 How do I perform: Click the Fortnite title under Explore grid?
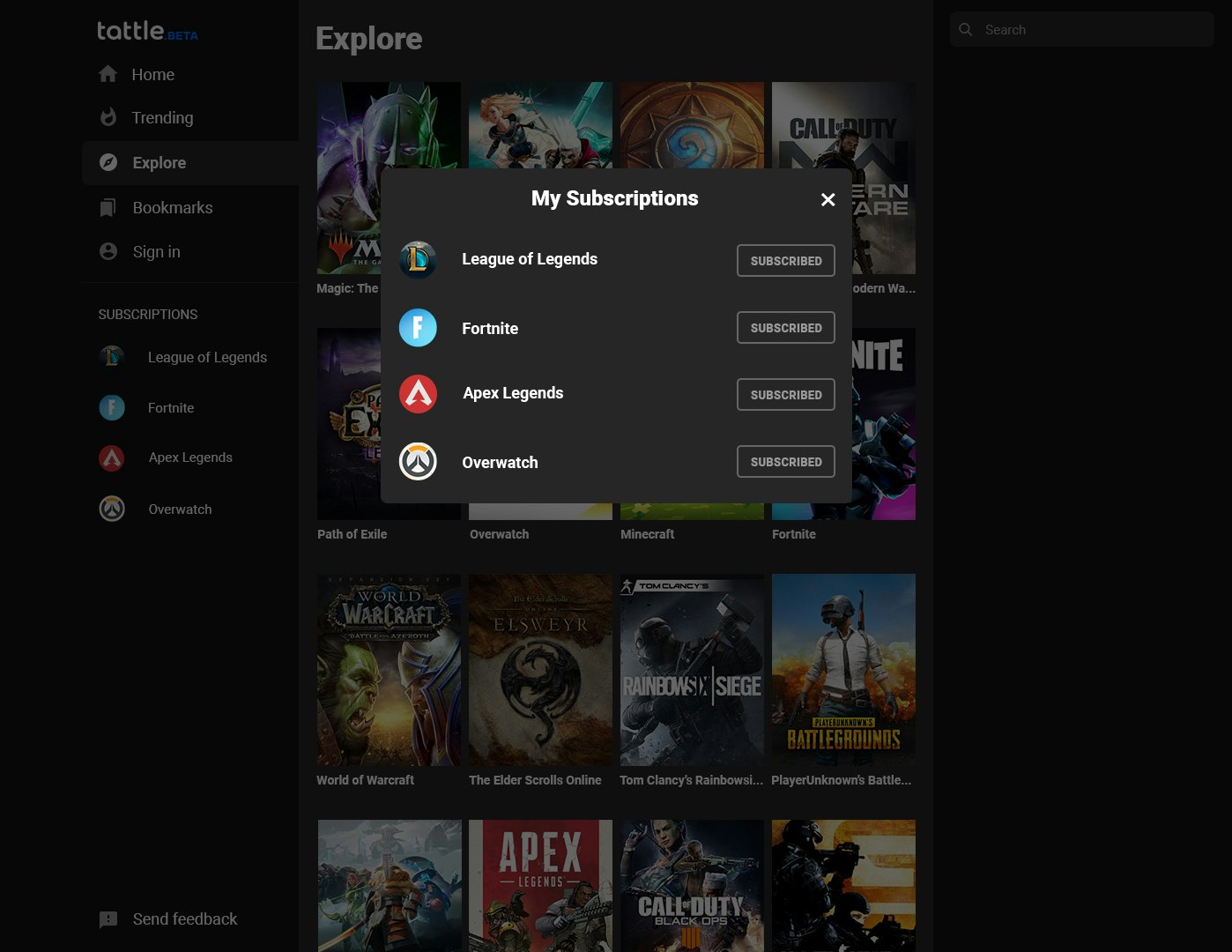[x=794, y=534]
